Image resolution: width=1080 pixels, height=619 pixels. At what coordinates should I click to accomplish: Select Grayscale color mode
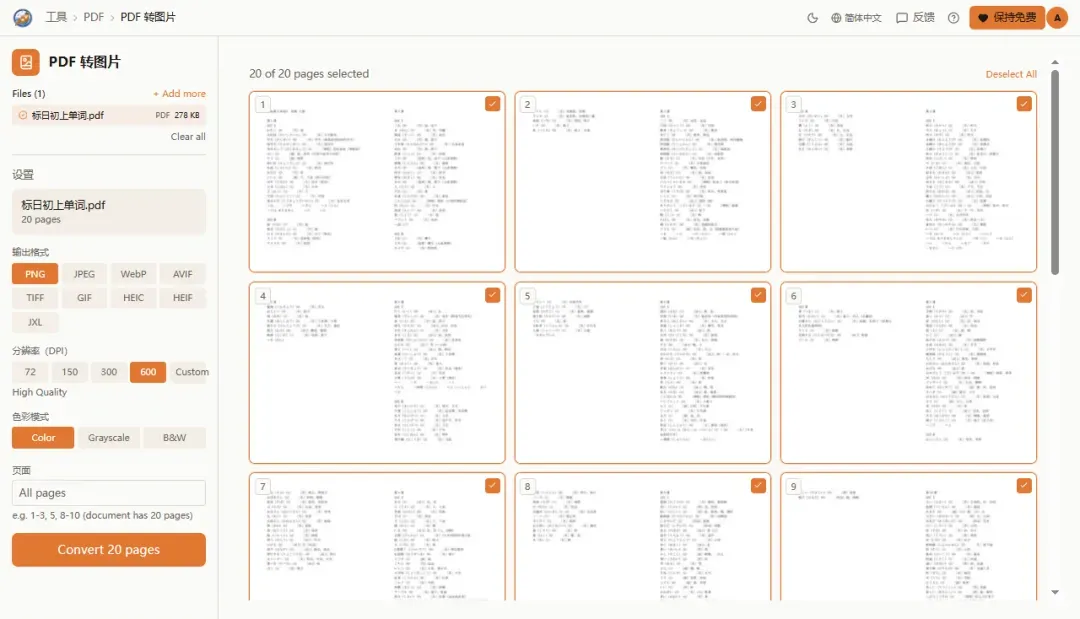click(108, 438)
